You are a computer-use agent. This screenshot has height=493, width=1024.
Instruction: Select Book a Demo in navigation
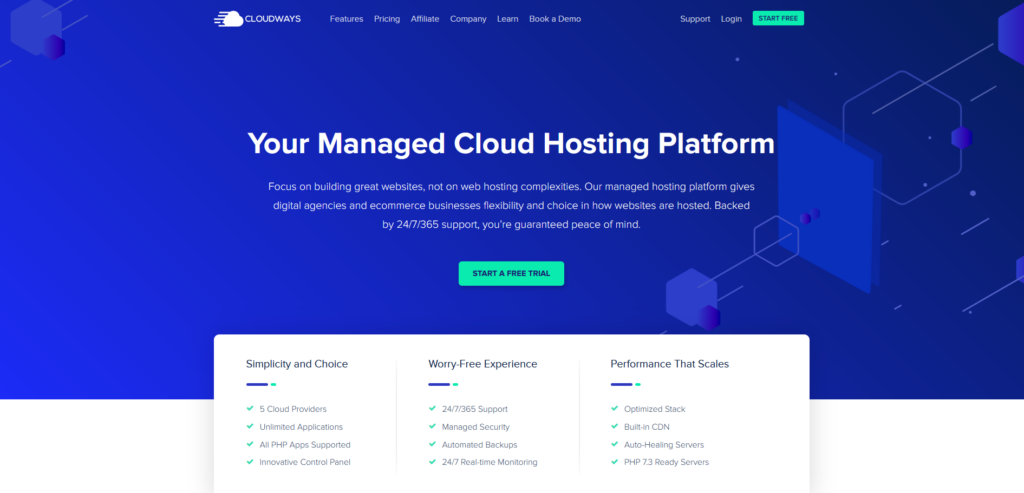[x=555, y=19]
